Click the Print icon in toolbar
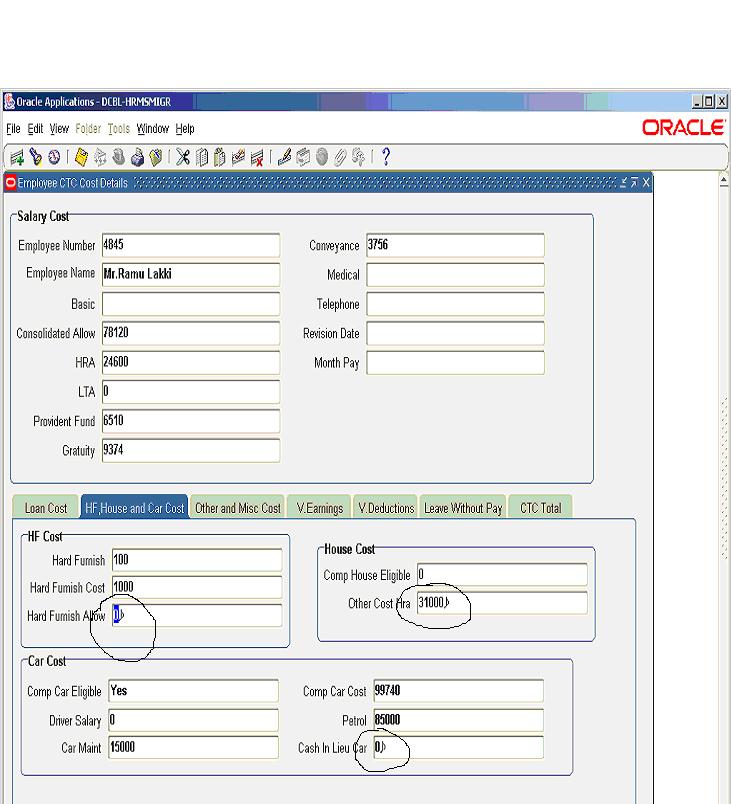 click(136, 157)
